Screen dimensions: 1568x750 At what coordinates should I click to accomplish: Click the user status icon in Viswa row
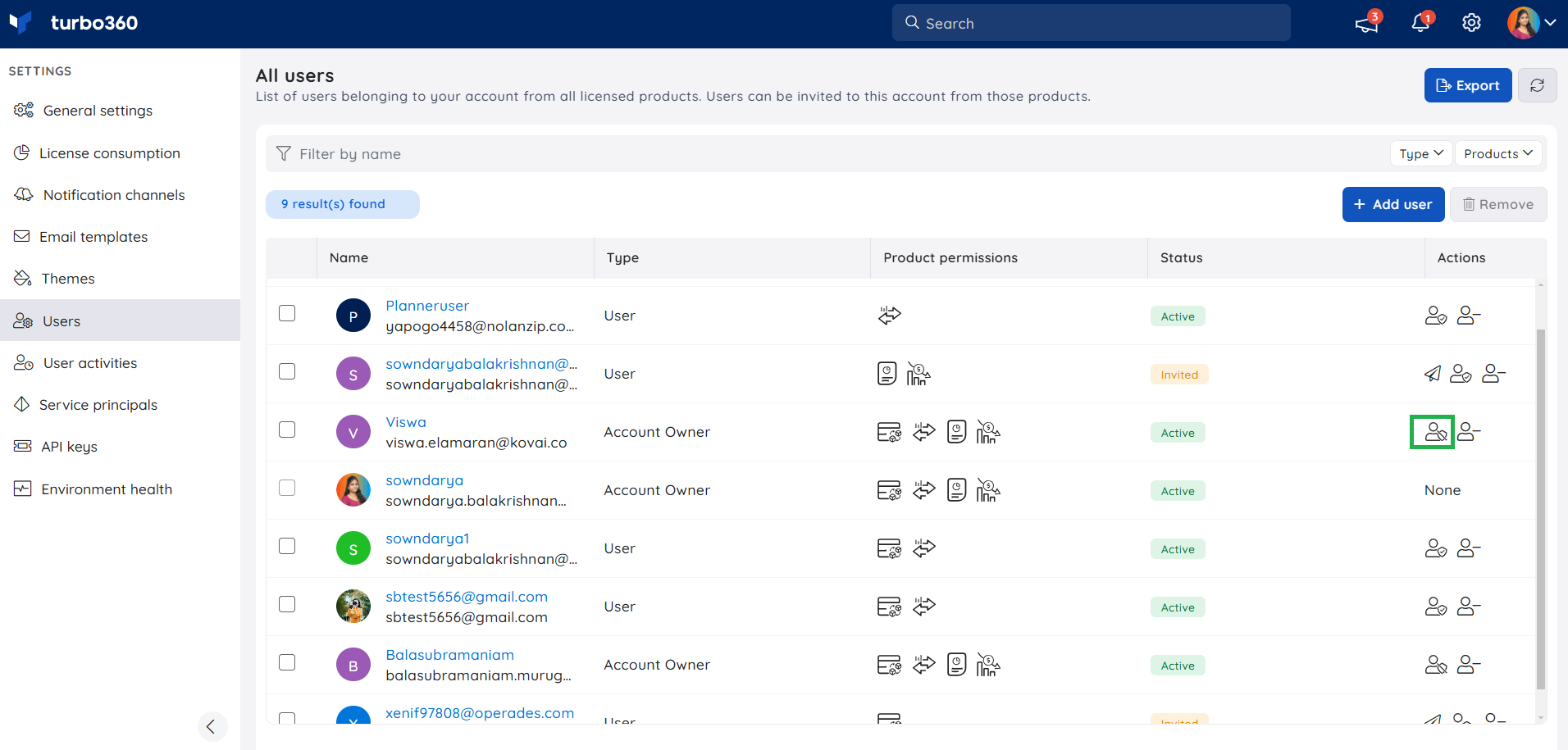[1436, 432]
